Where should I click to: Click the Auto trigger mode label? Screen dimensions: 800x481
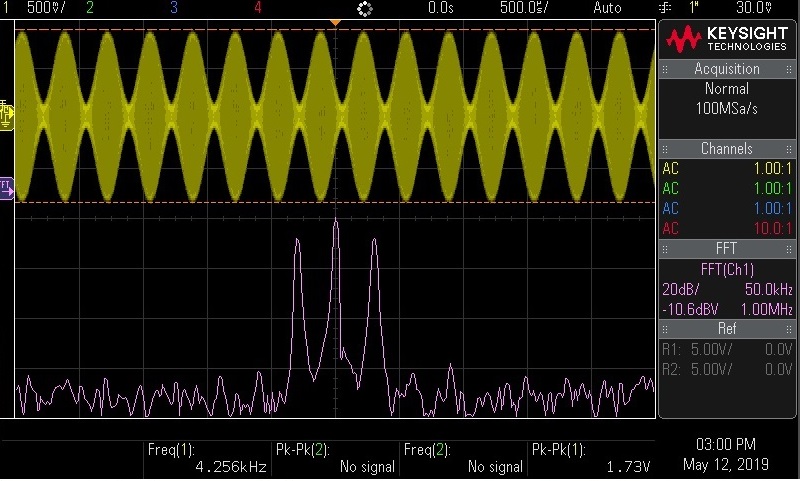pos(607,8)
